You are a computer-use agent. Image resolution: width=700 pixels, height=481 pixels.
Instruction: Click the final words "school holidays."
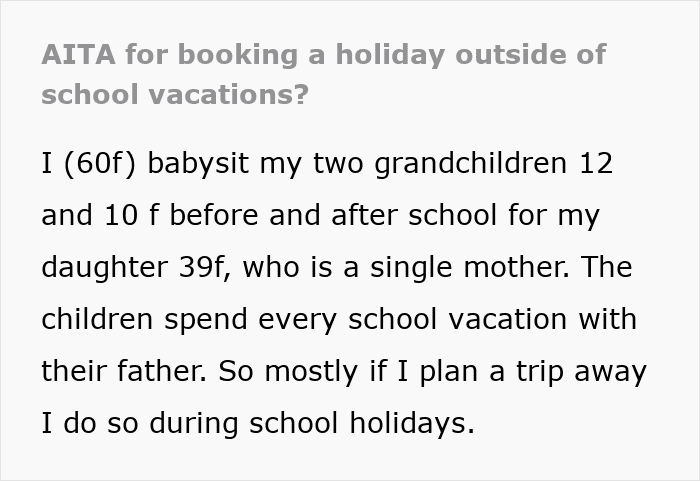[x=362, y=423]
